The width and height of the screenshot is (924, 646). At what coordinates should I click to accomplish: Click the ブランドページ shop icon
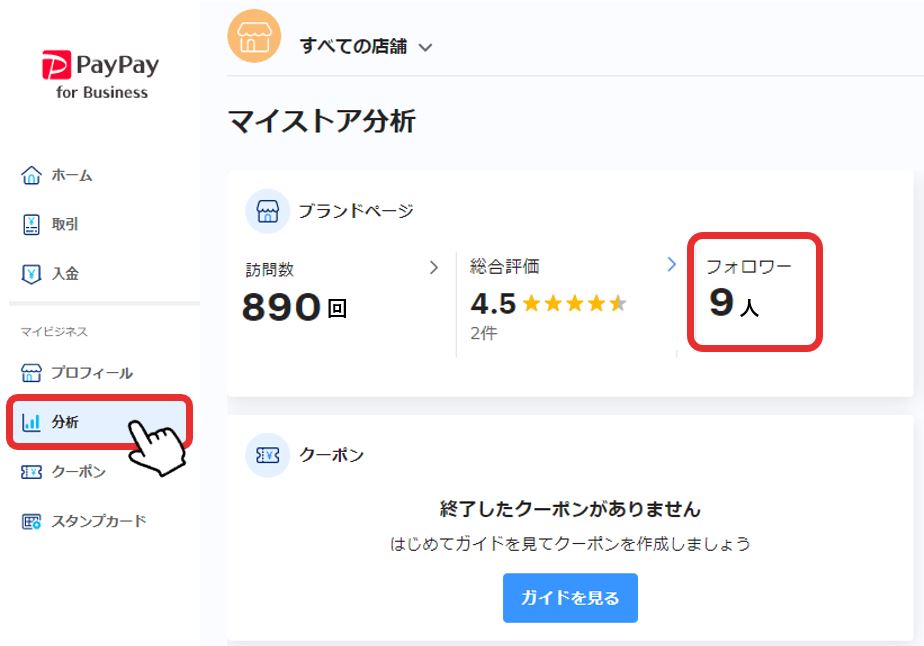268,211
